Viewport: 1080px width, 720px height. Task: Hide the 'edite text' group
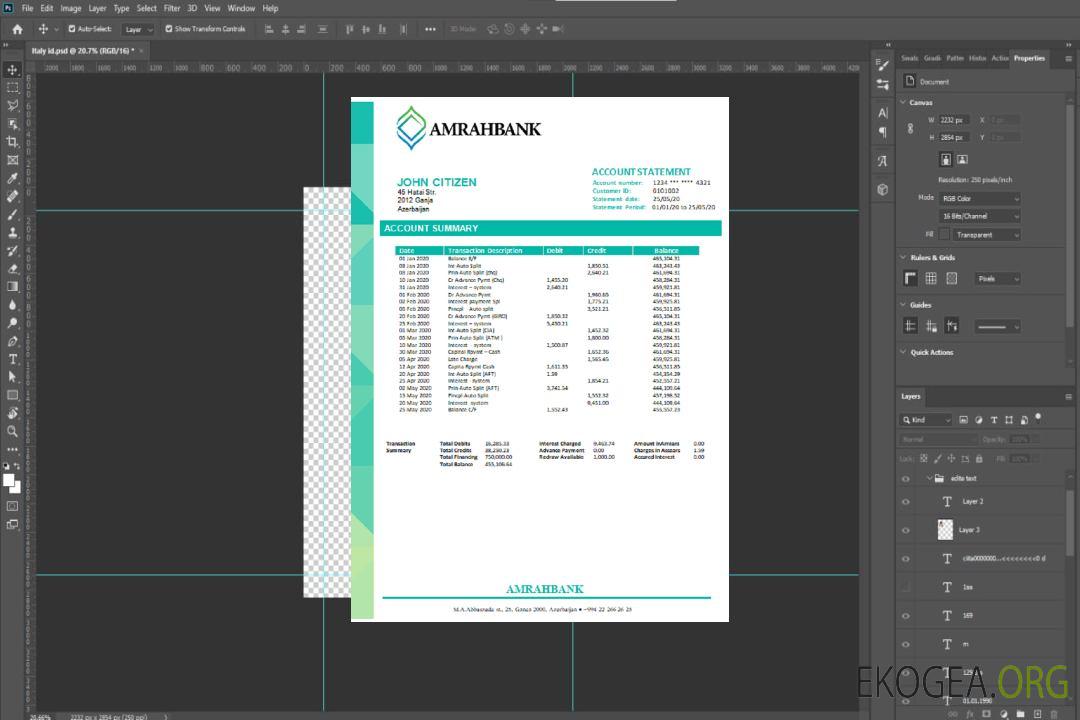[906, 479]
